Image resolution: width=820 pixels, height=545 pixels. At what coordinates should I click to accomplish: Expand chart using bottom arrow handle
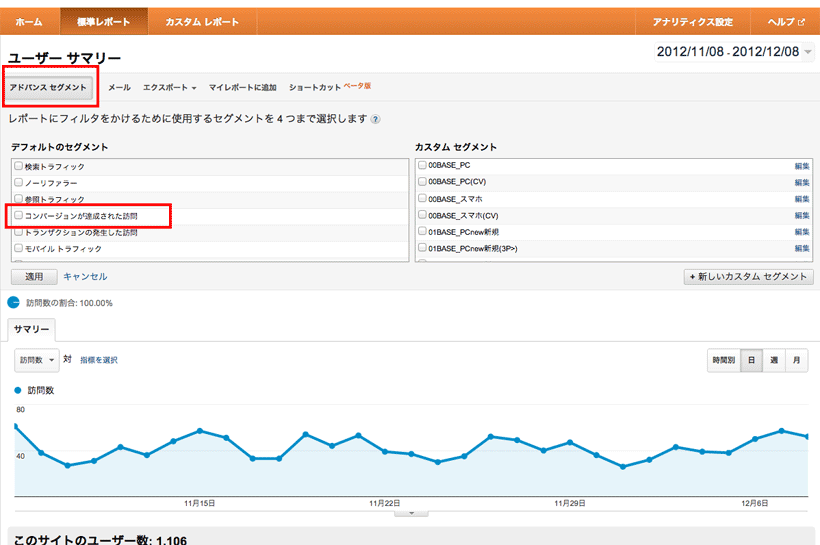[410, 513]
